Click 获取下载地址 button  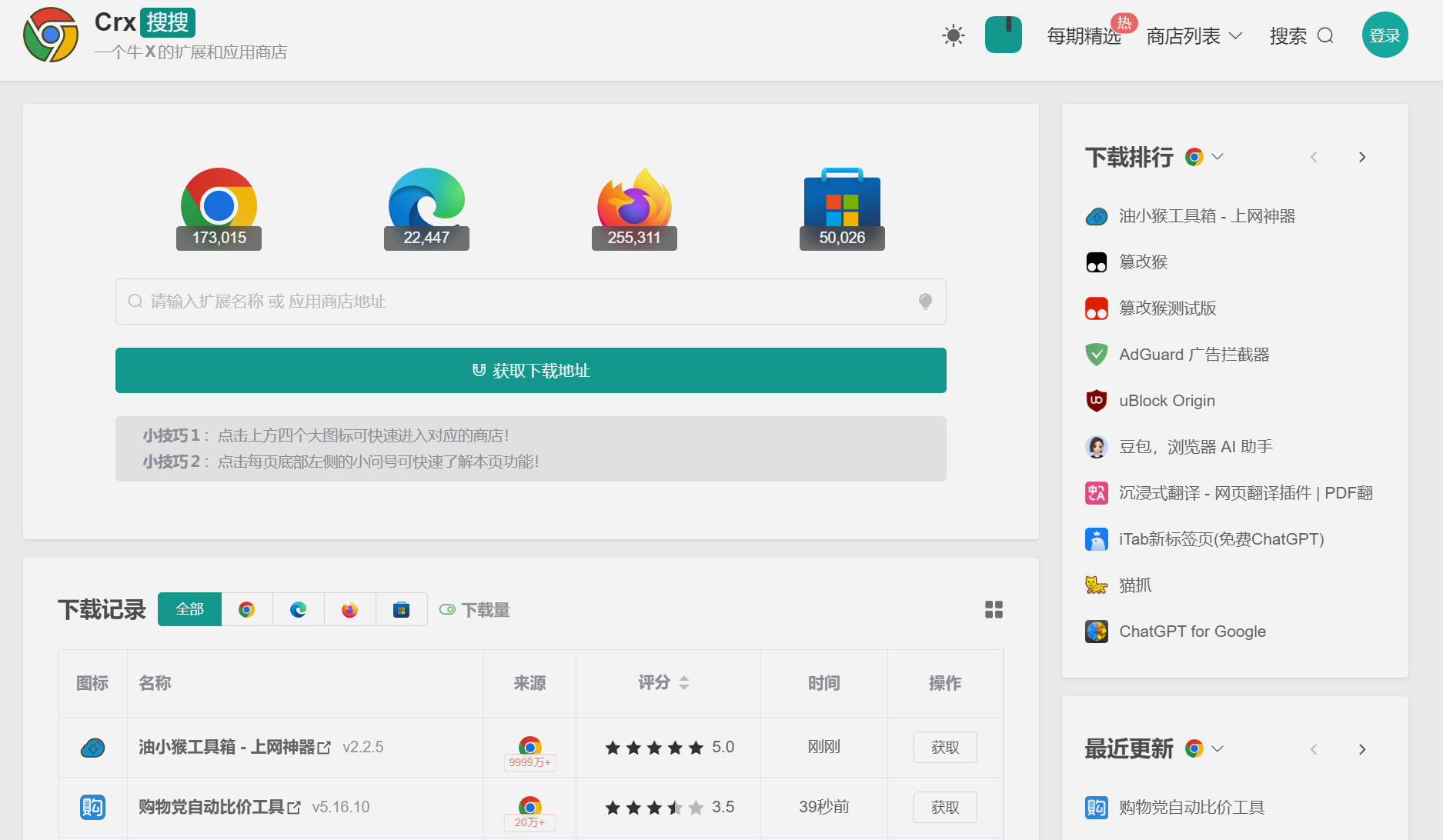(x=531, y=371)
